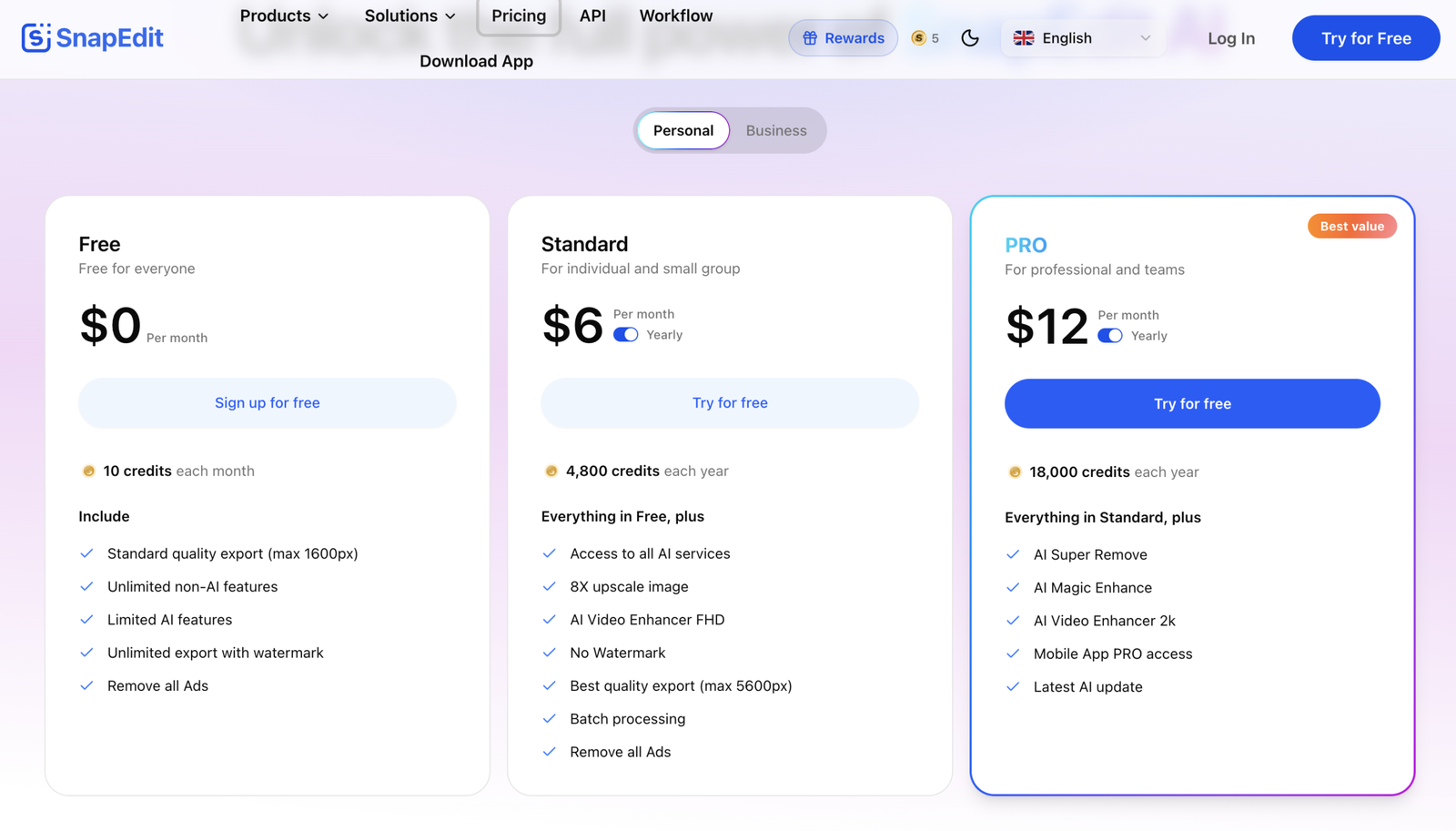This screenshot has width=1456, height=831.
Task: Expand the Products dropdown menu
Action: pyautogui.click(x=284, y=15)
